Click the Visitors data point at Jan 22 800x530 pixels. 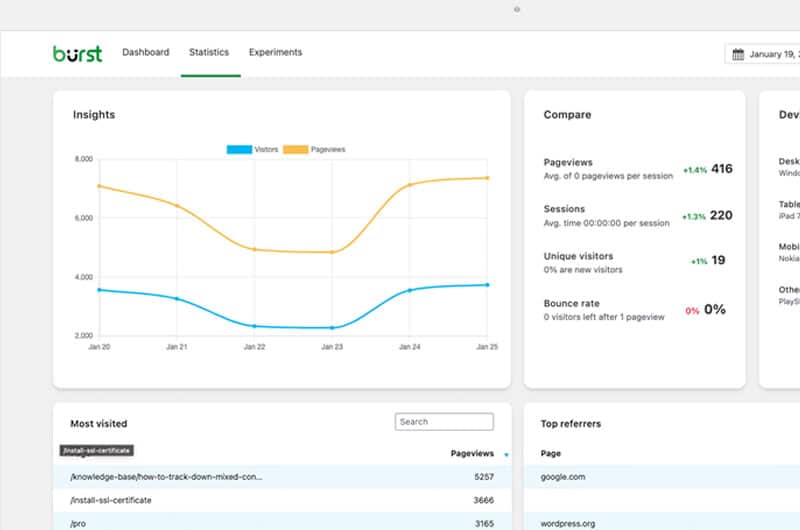coord(255,326)
